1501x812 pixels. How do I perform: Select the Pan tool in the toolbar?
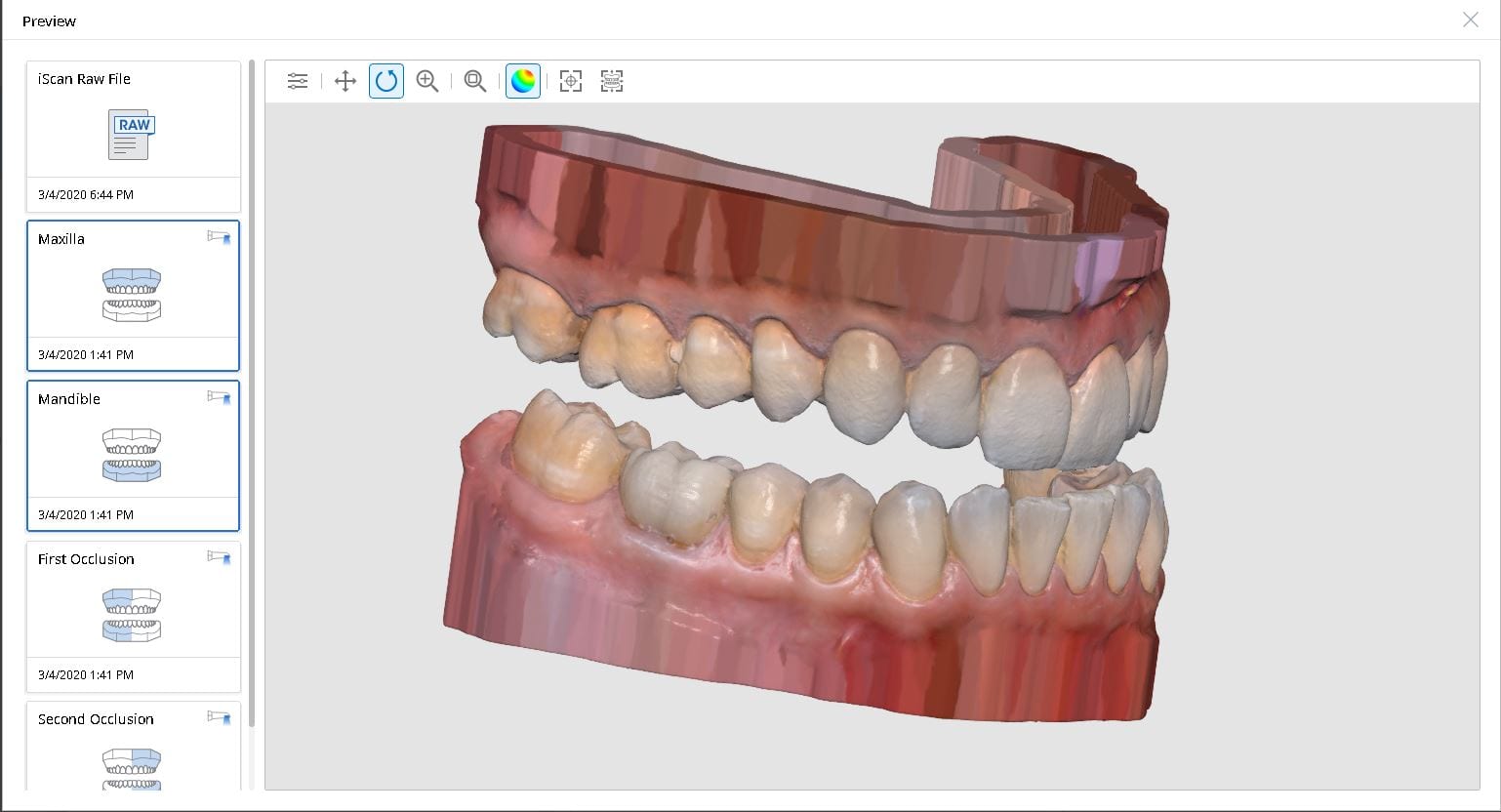(x=345, y=81)
